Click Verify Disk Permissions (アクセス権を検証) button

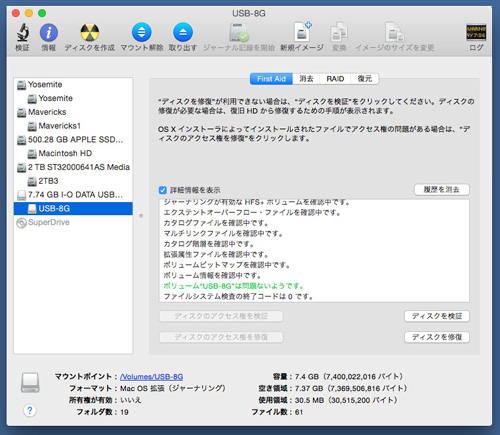tap(221, 316)
